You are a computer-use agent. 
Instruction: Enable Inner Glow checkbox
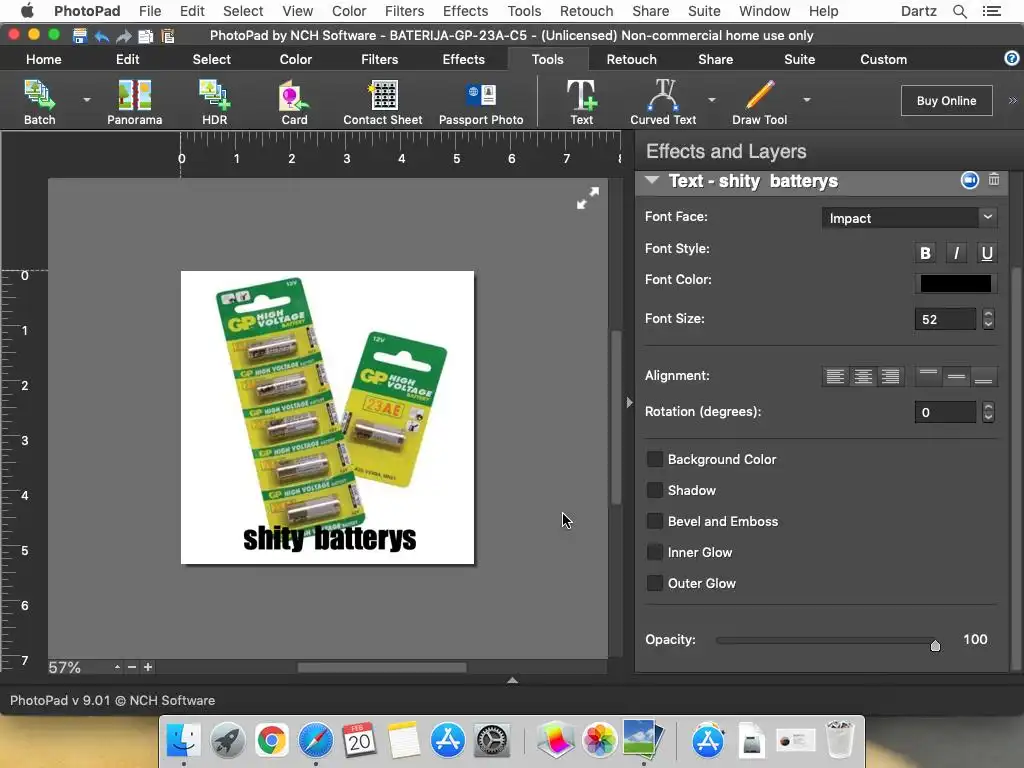654,552
